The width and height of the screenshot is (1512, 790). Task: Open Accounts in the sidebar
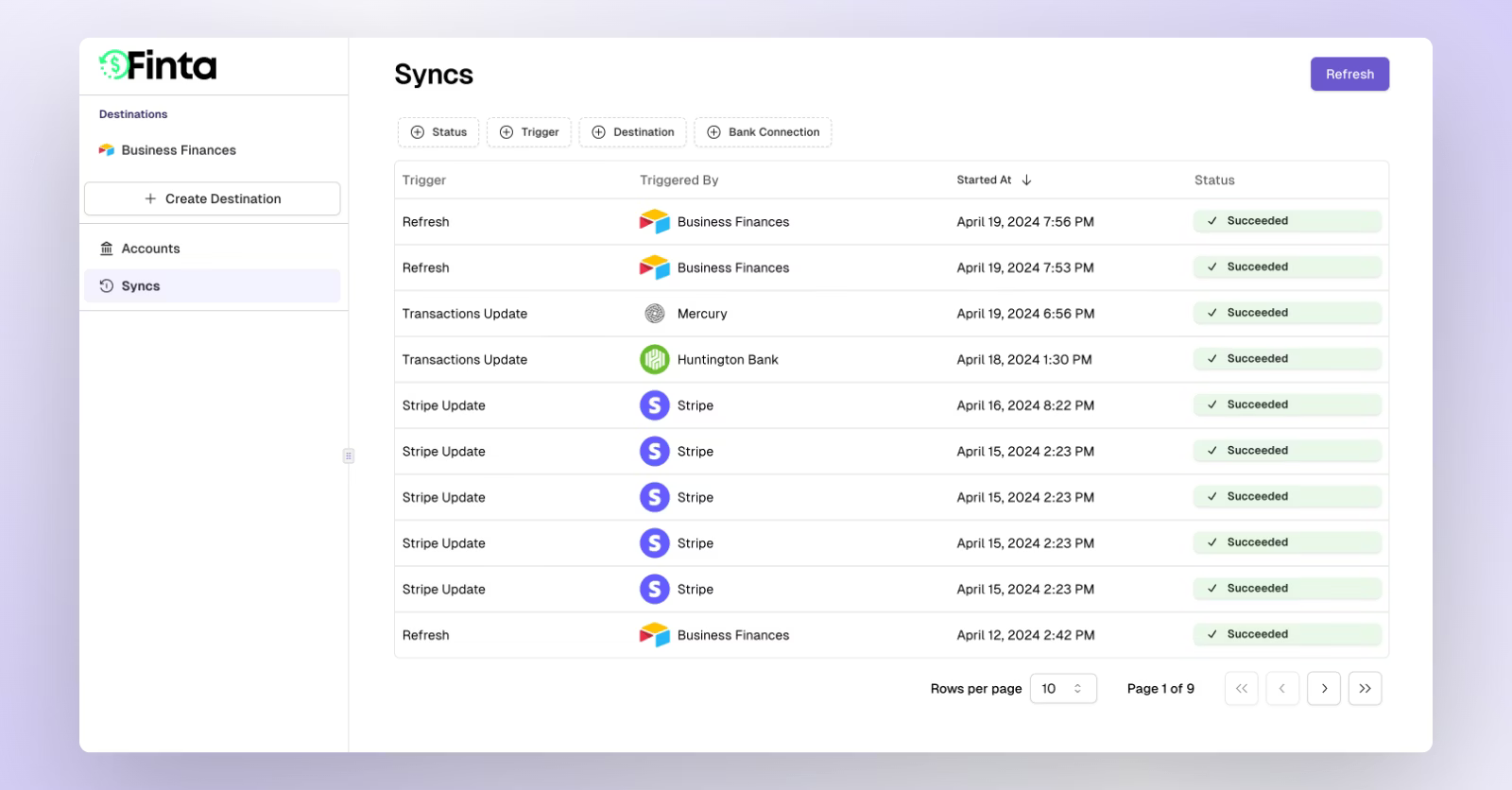[x=150, y=249]
